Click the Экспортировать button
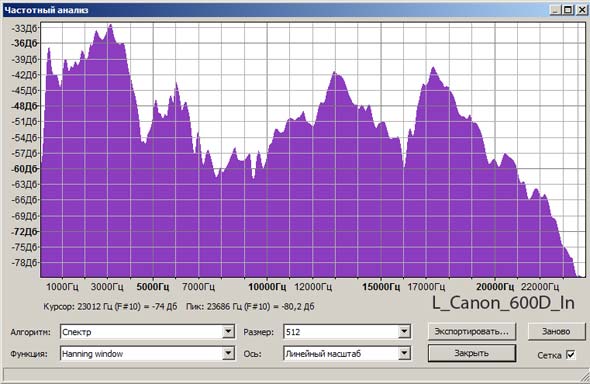 point(471,332)
